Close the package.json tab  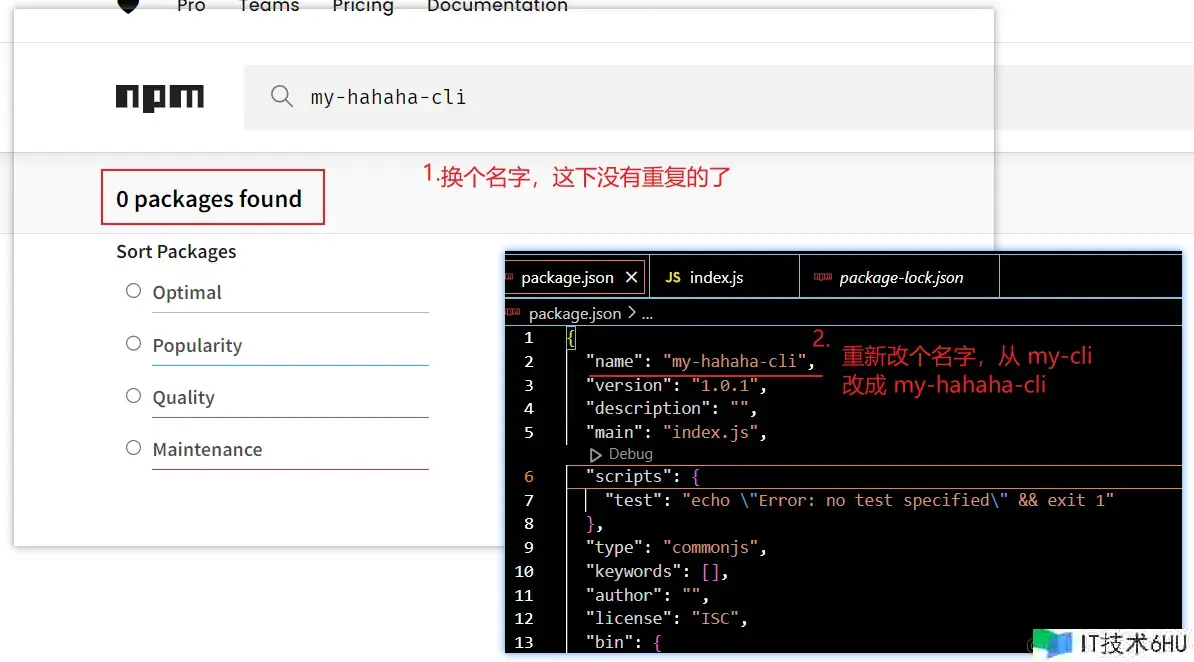point(631,277)
